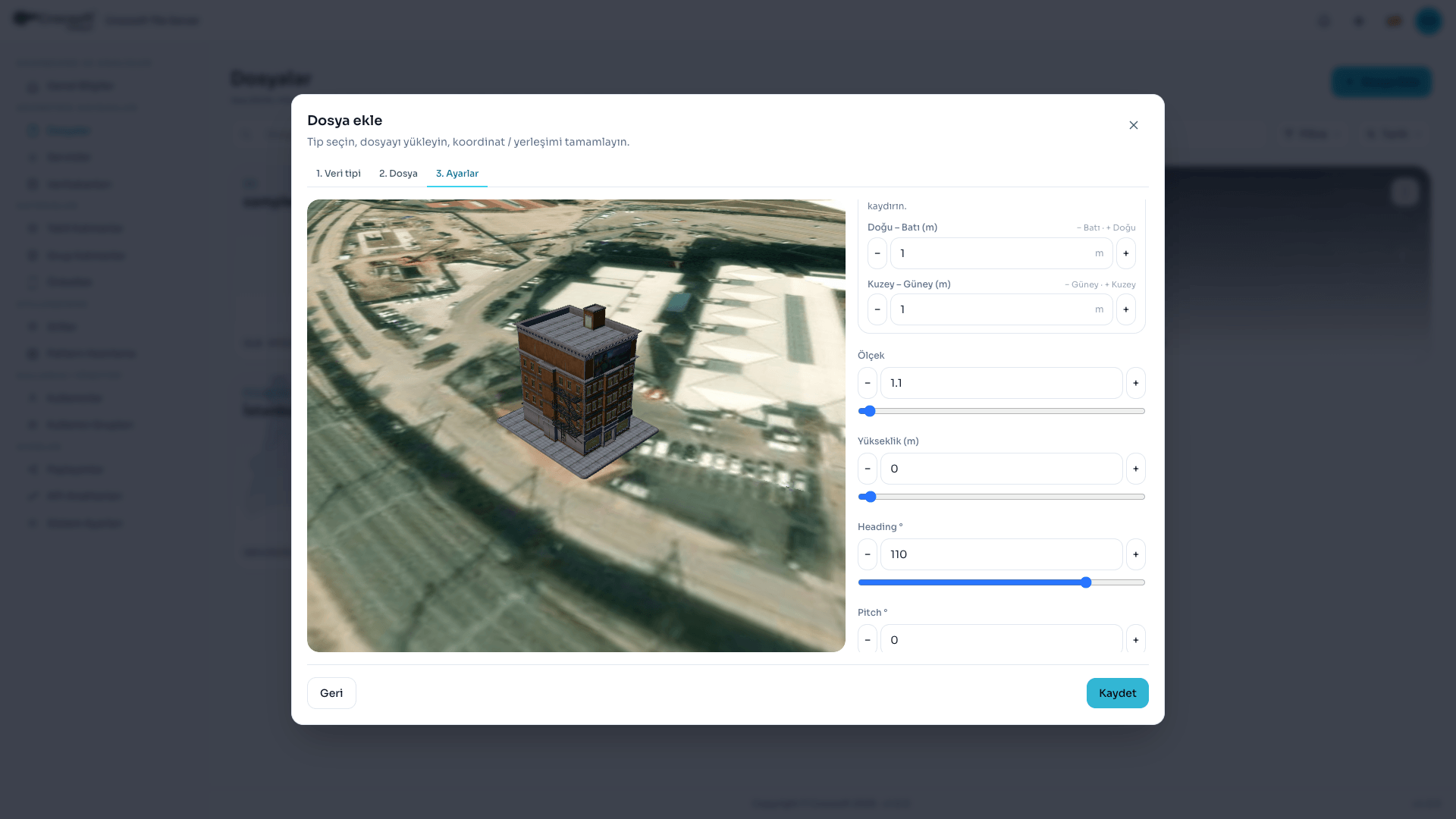Decrease the Ölçek scale value
1456x819 pixels.
tap(868, 383)
